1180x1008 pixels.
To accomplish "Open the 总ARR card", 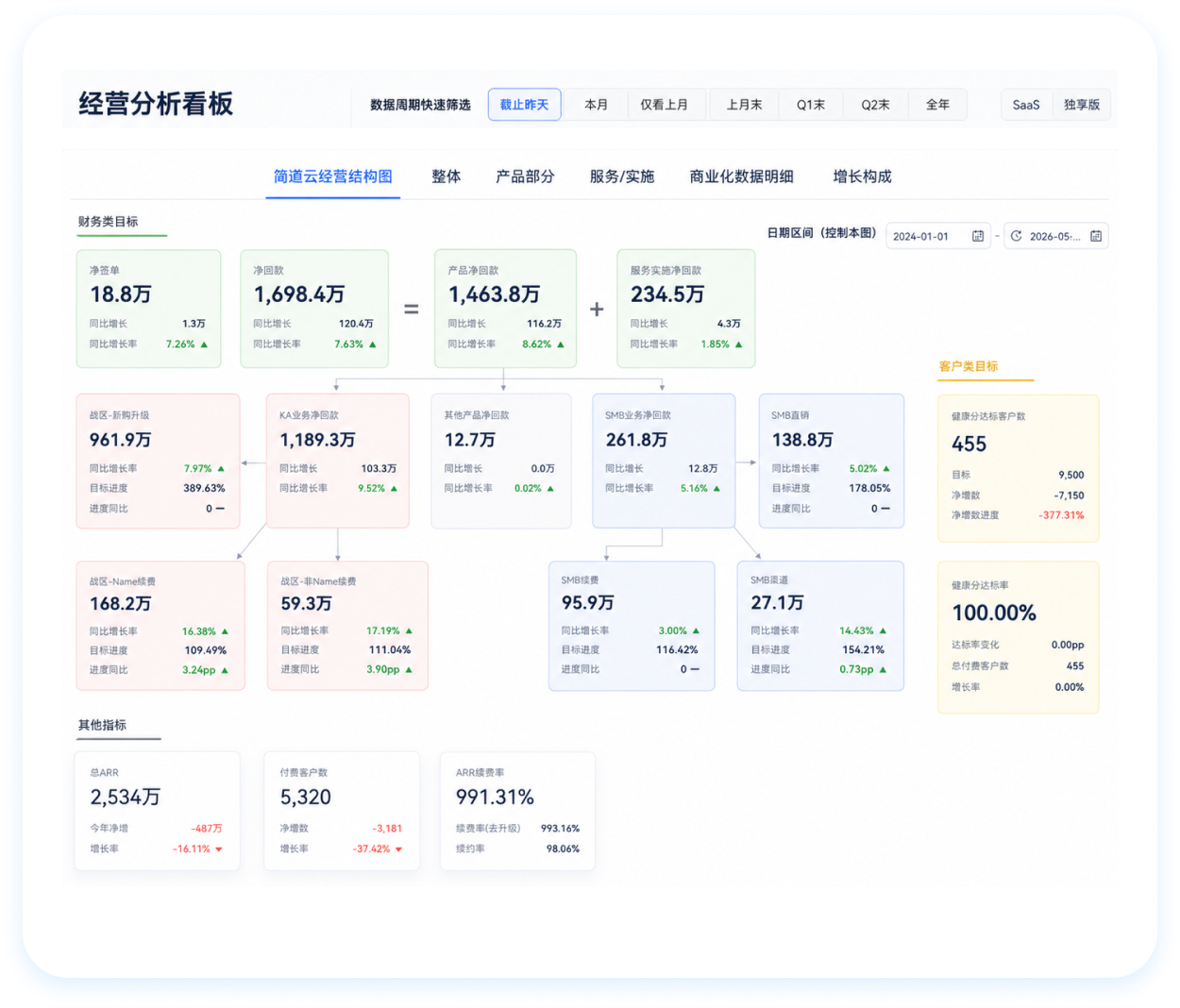I will click(x=157, y=811).
